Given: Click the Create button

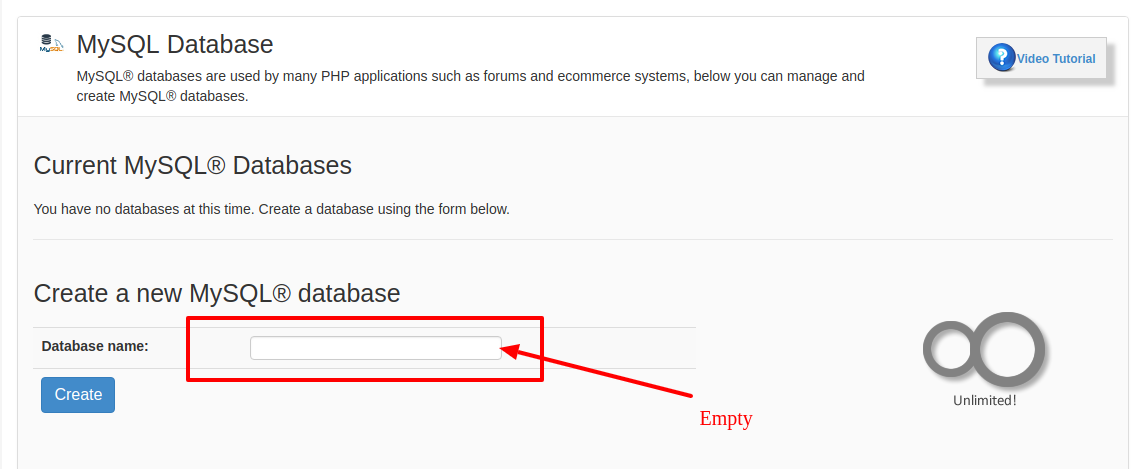Looking at the screenshot, I should tap(77, 394).
